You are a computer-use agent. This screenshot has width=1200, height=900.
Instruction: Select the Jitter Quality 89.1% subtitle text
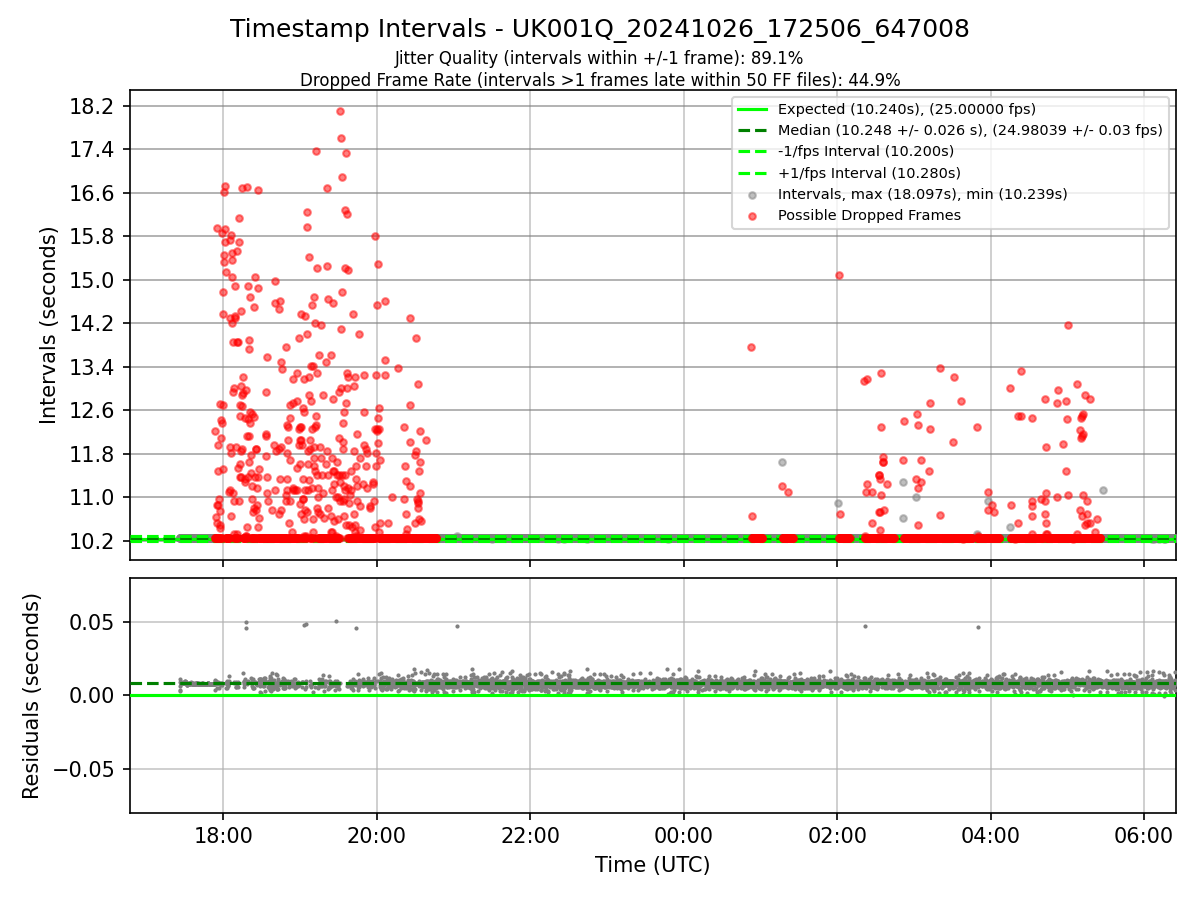click(599, 59)
